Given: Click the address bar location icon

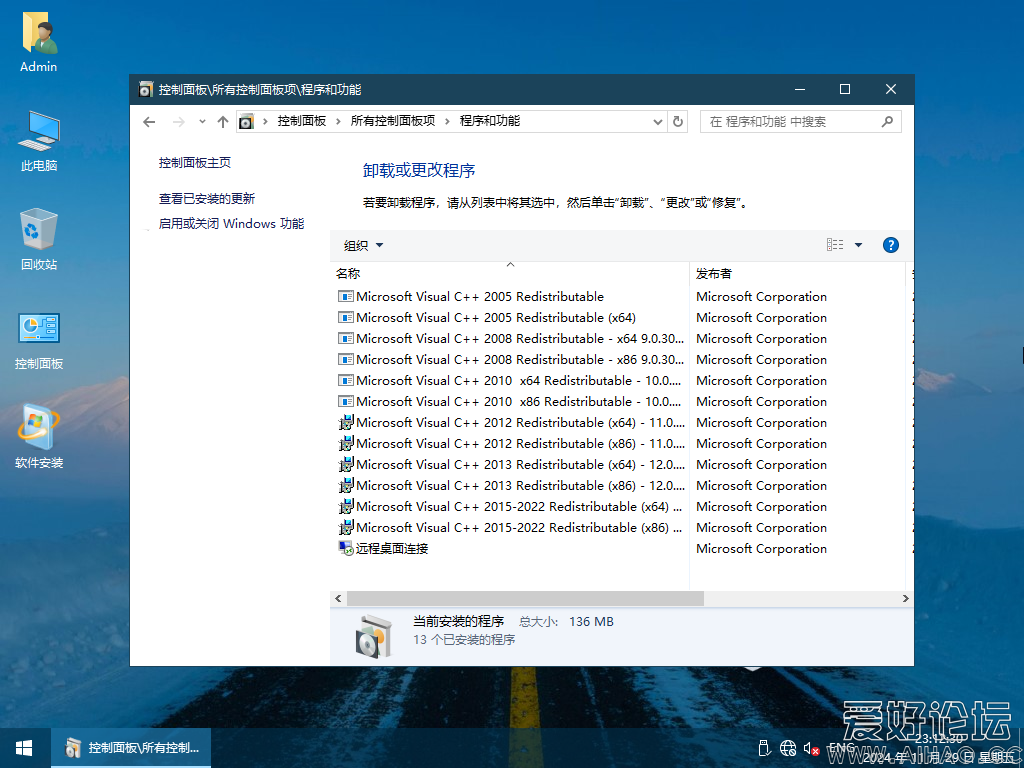Looking at the screenshot, I should (246, 121).
